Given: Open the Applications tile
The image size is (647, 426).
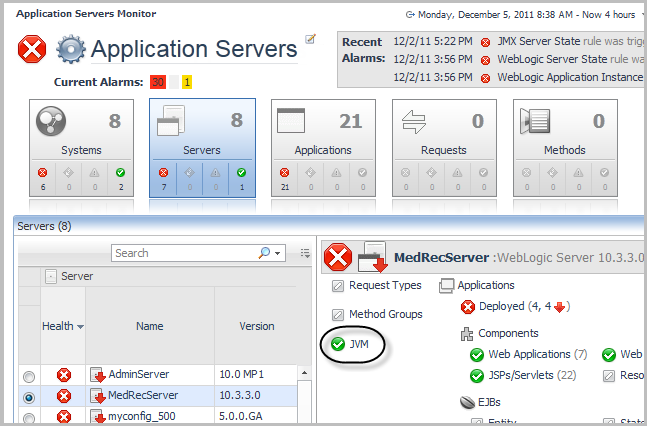Looking at the screenshot, I should click(x=323, y=148).
